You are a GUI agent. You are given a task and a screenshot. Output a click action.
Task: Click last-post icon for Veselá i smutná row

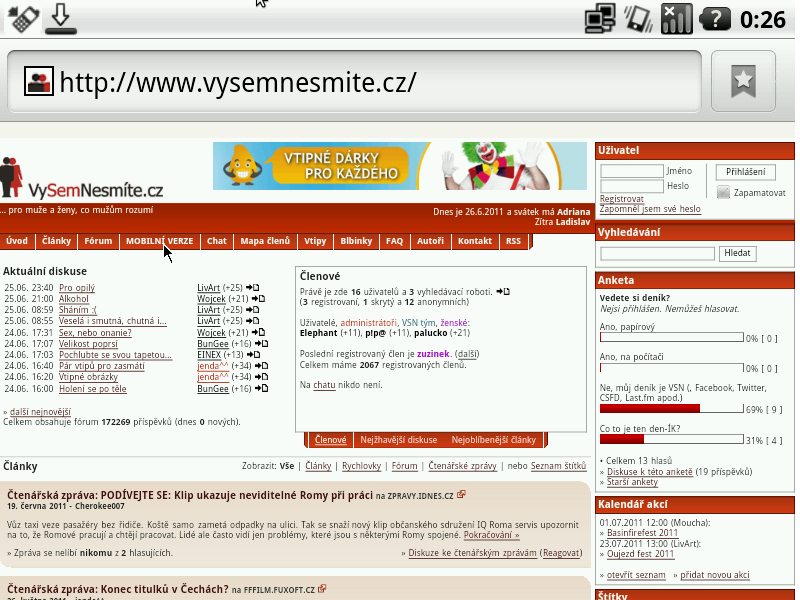click(x=253, y=321)
